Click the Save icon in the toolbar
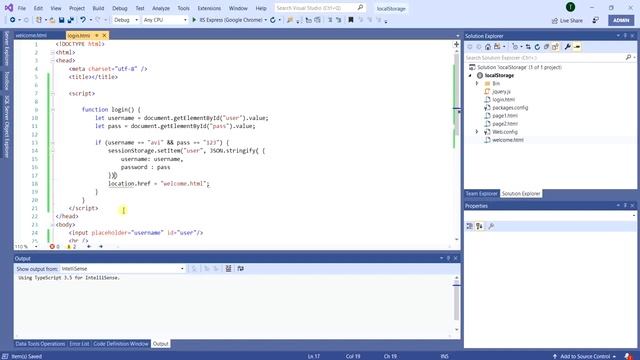This screenshot has width=640, height=360. coord(62,20)
